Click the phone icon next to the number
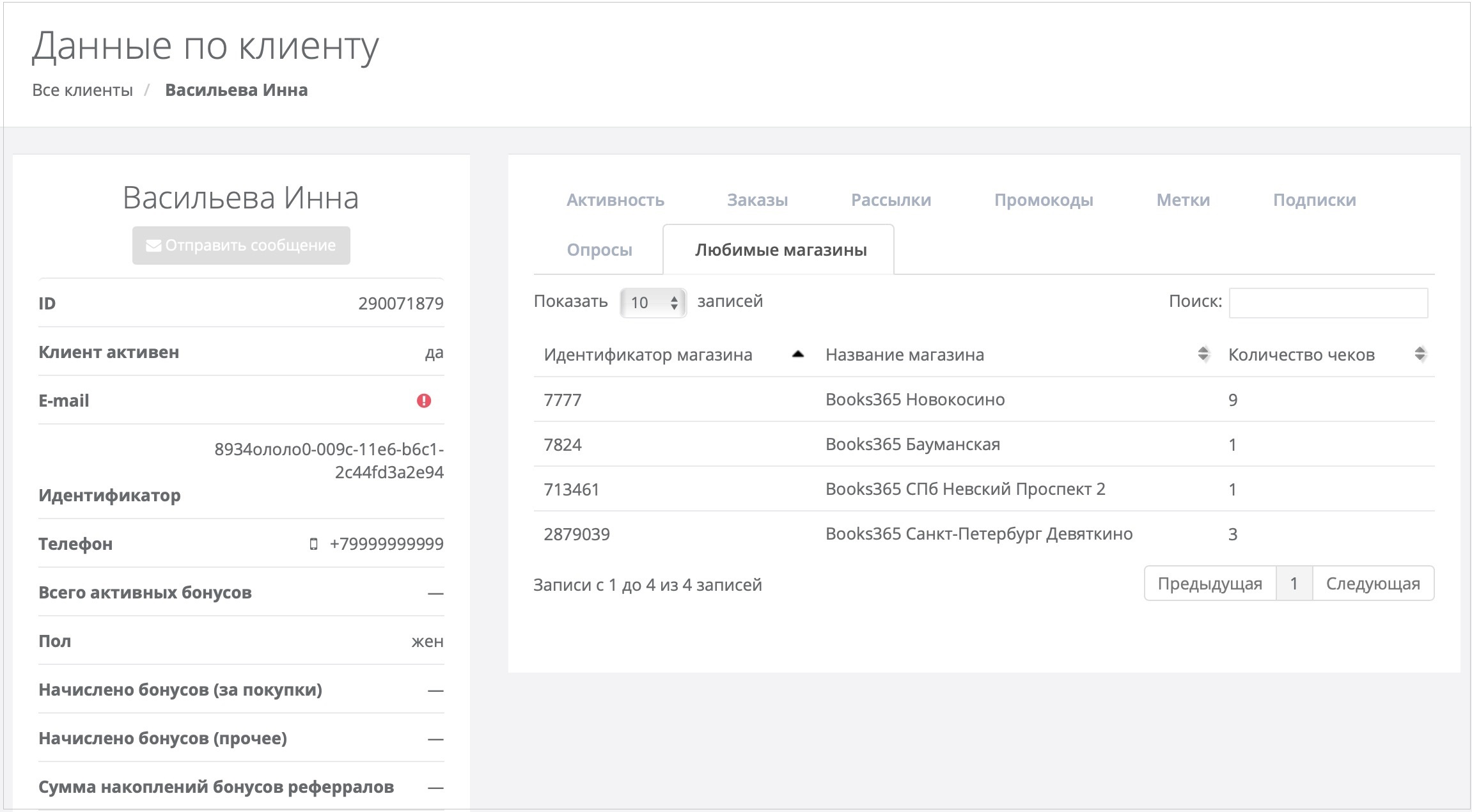Screen dimensions: 1472x812 [313, 544]
